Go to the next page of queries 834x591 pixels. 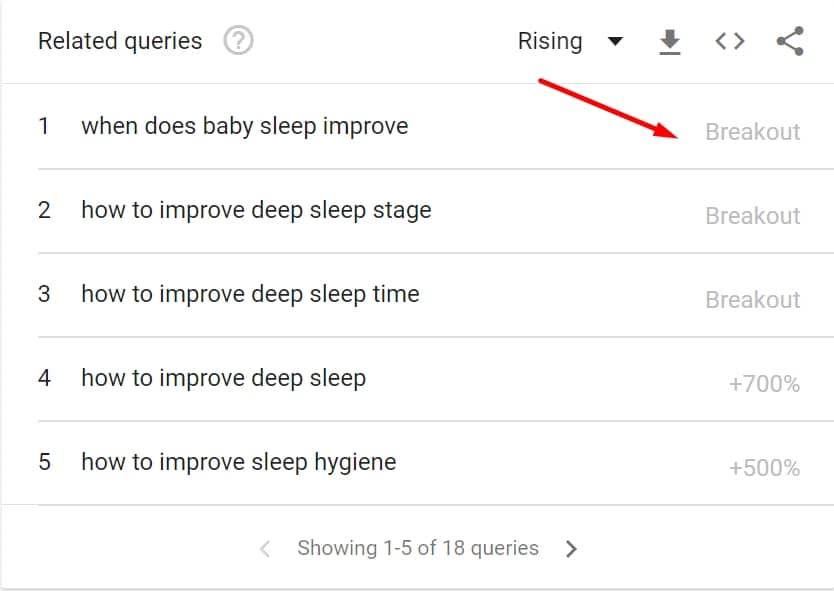571,548
